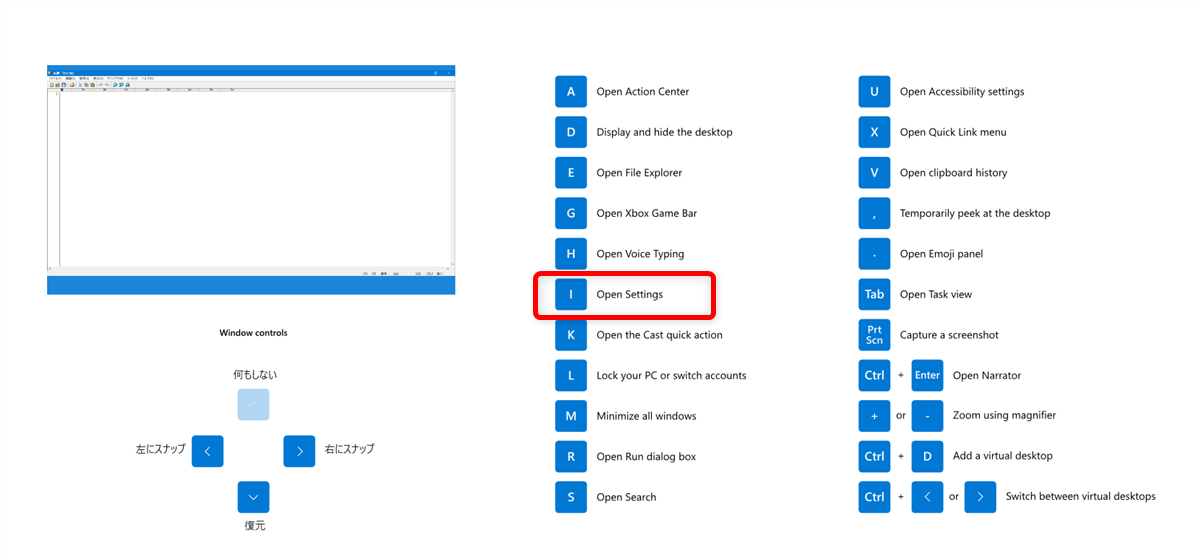Viewport: 1200px width, 556px height.
Task: Click the 'Open Action Center' label
Action: tap(643, 92)
